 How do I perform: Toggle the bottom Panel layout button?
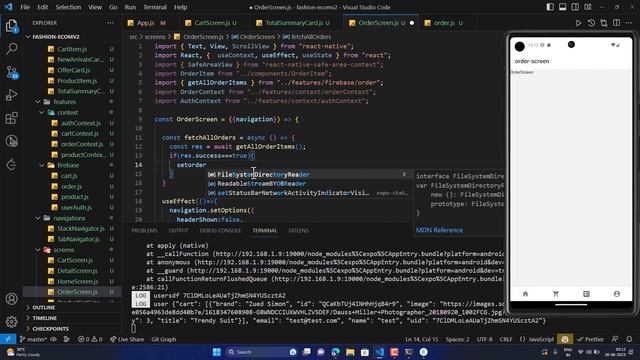(x=562, y=7)
